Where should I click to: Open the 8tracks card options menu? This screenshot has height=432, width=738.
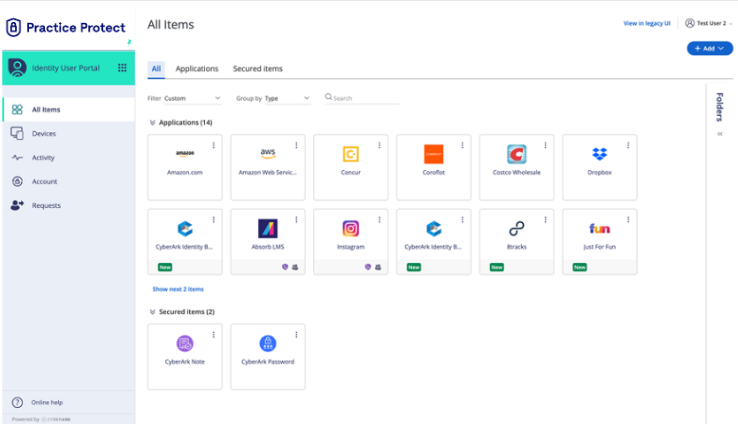[x=545, y=220]
